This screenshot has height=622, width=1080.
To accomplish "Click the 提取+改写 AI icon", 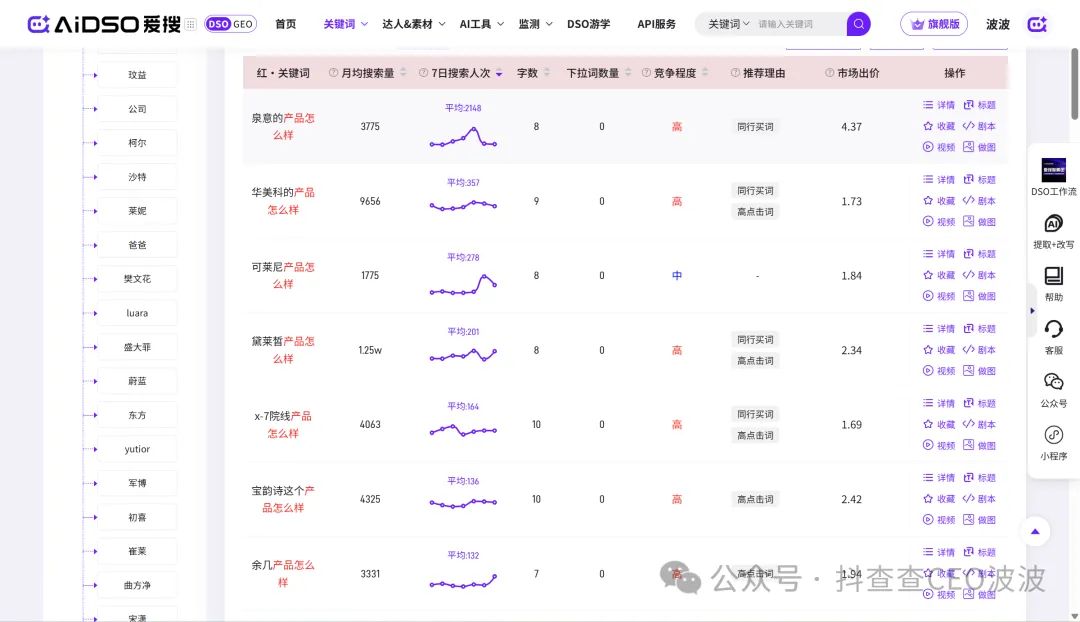I will point(1053,227).
